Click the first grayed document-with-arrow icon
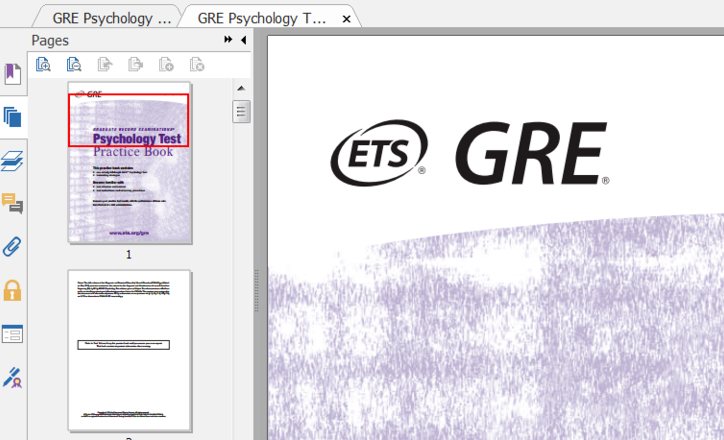Image resolution: width=724 pixels, height=440 pixels. [x=105, y=65]
